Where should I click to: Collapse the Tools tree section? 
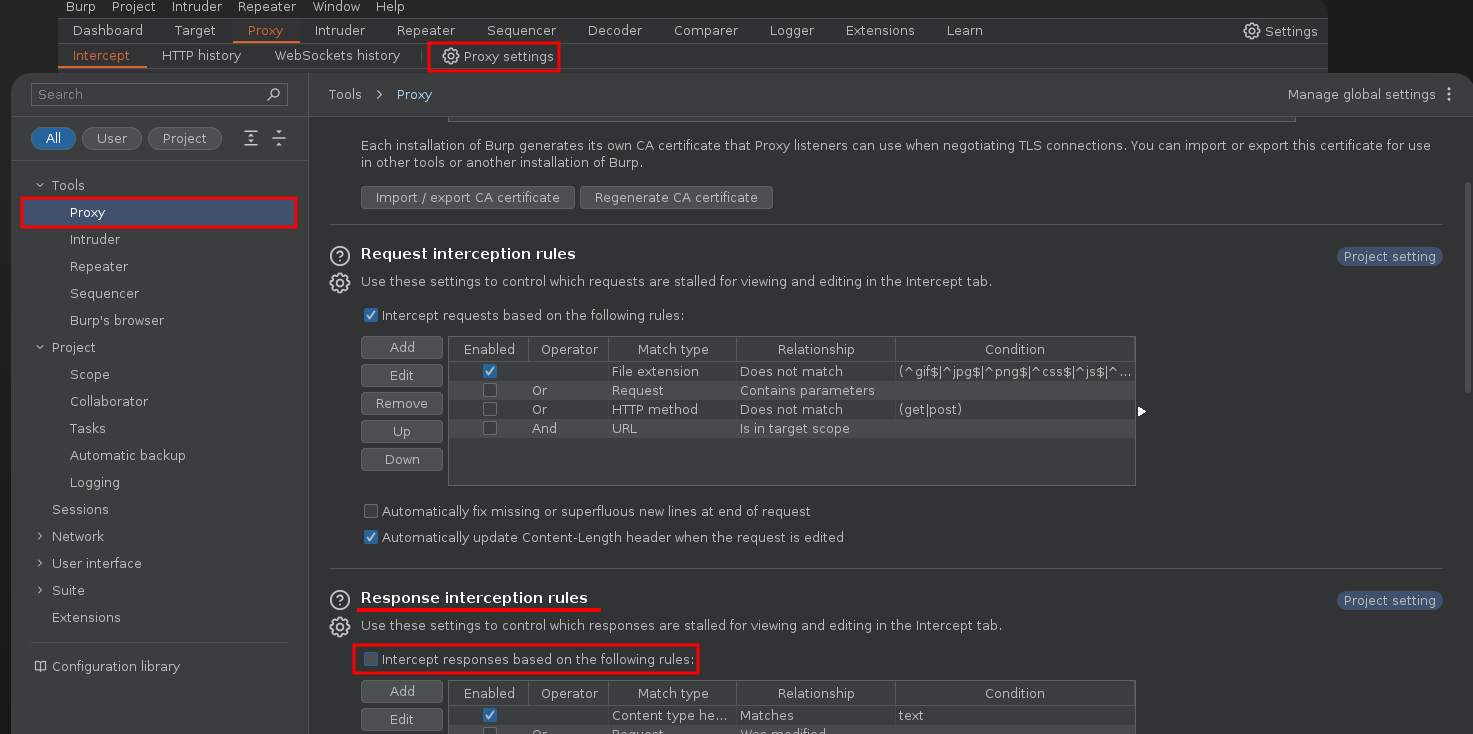[x=40, y=186]
